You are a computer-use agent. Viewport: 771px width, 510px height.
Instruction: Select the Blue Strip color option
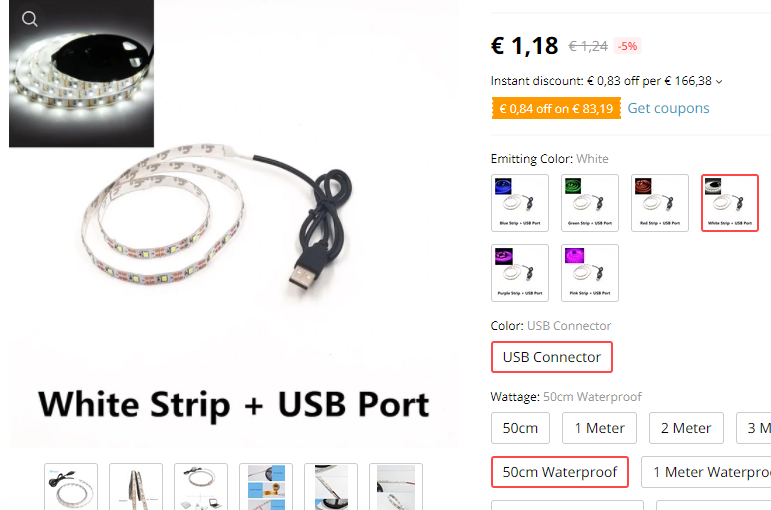click(520, 203)
